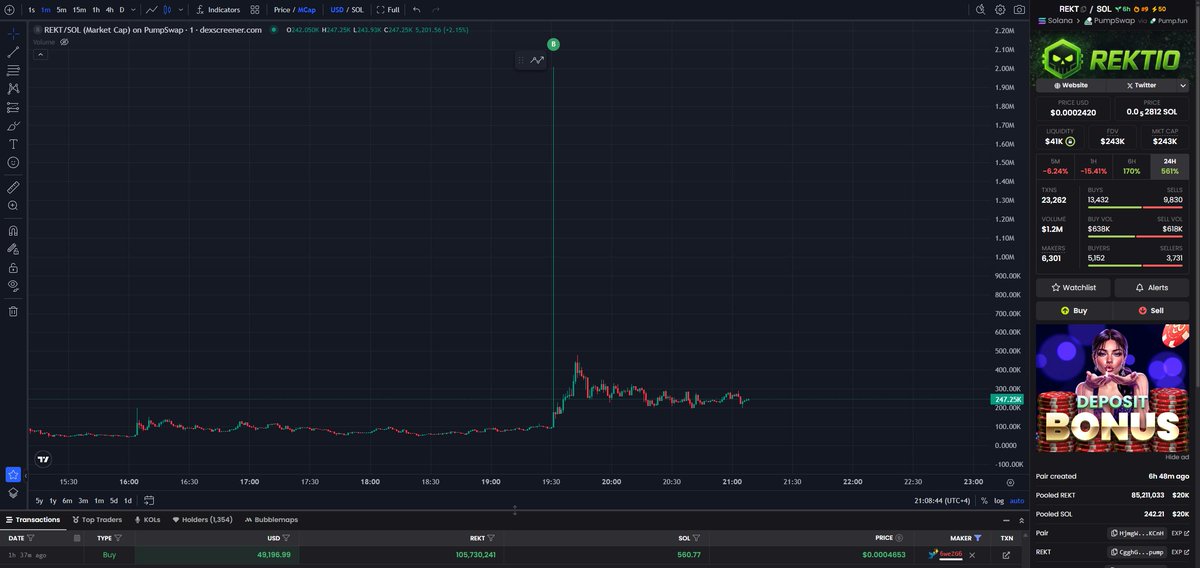Viewport: 1200px width, 568px height.
Task: Open the Bubblemaps tab
Action: (269, 520)
